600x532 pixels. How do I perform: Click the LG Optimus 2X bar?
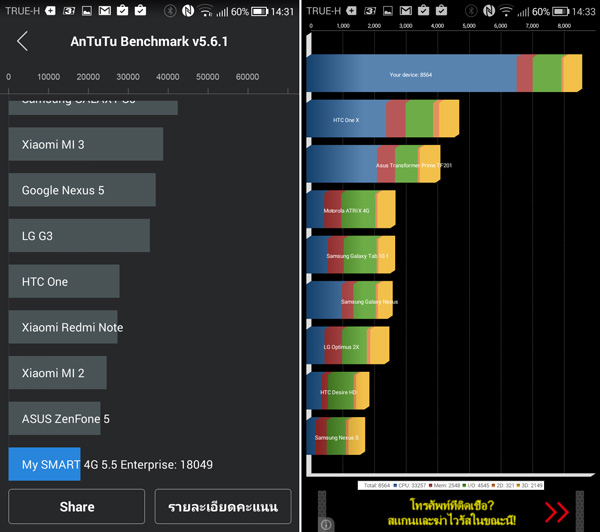coord(348,345)
